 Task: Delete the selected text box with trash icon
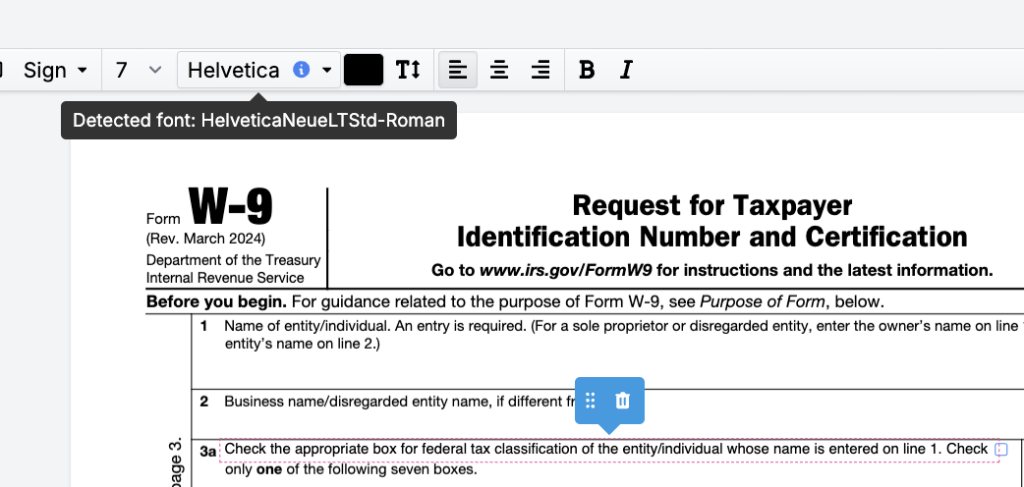(623, 400)
